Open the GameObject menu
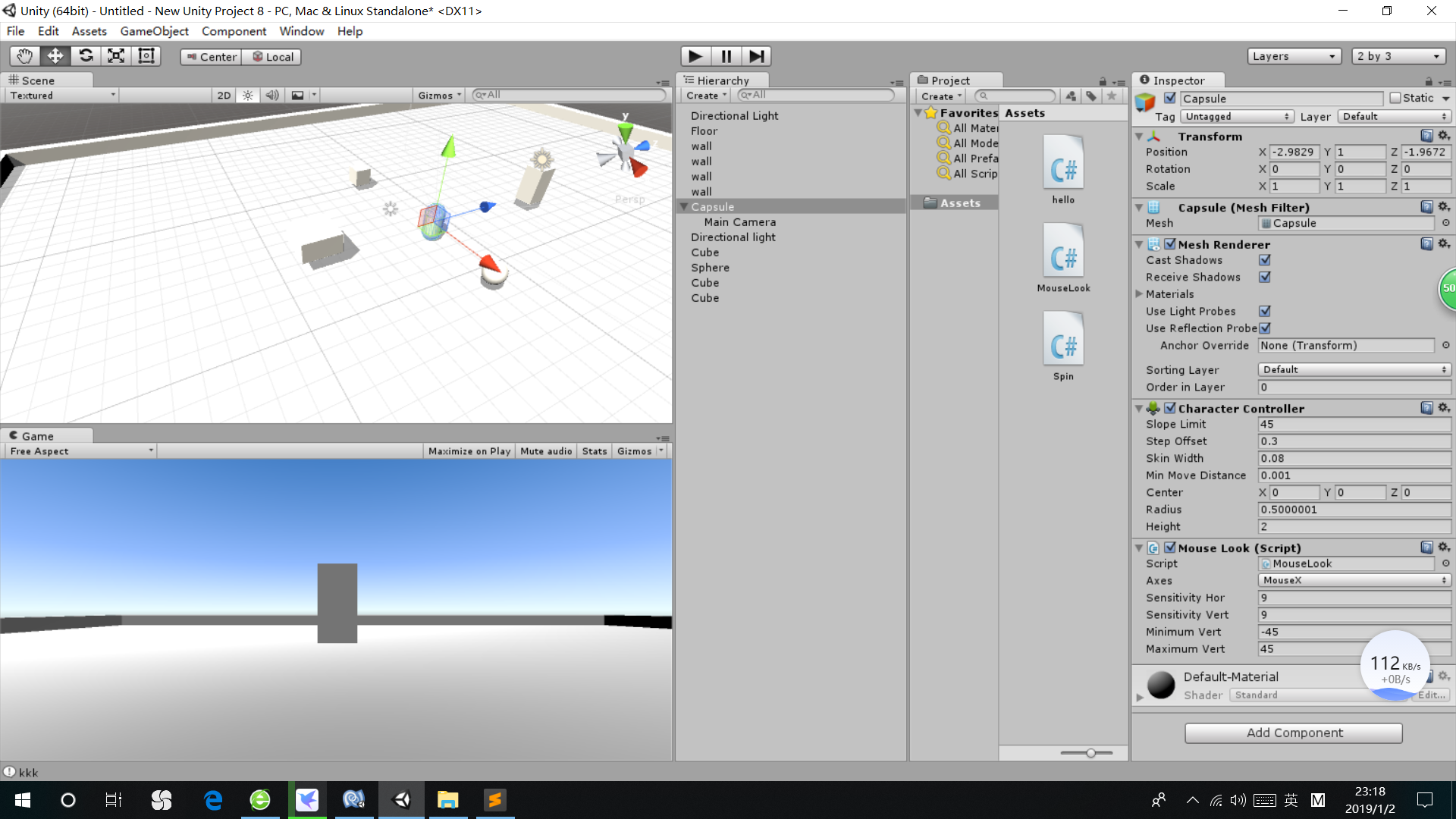 [154, 31]
